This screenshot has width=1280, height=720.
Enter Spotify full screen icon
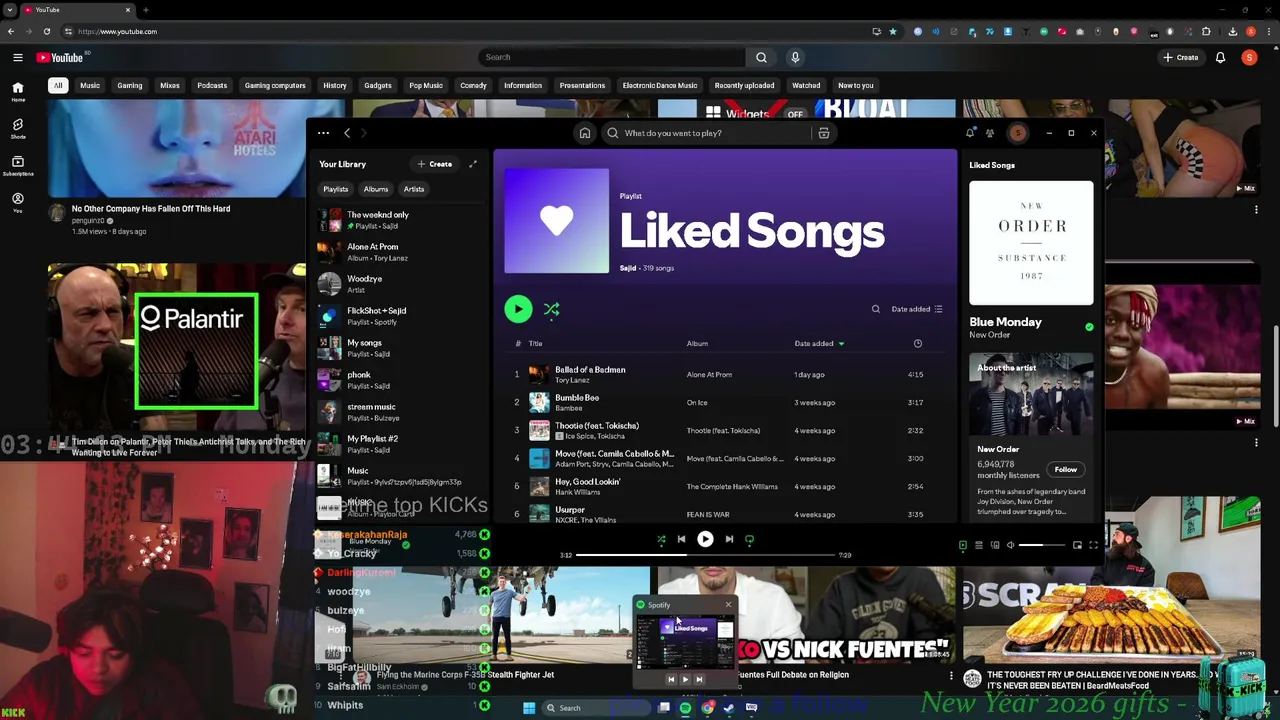click(x=1093, y=545)
